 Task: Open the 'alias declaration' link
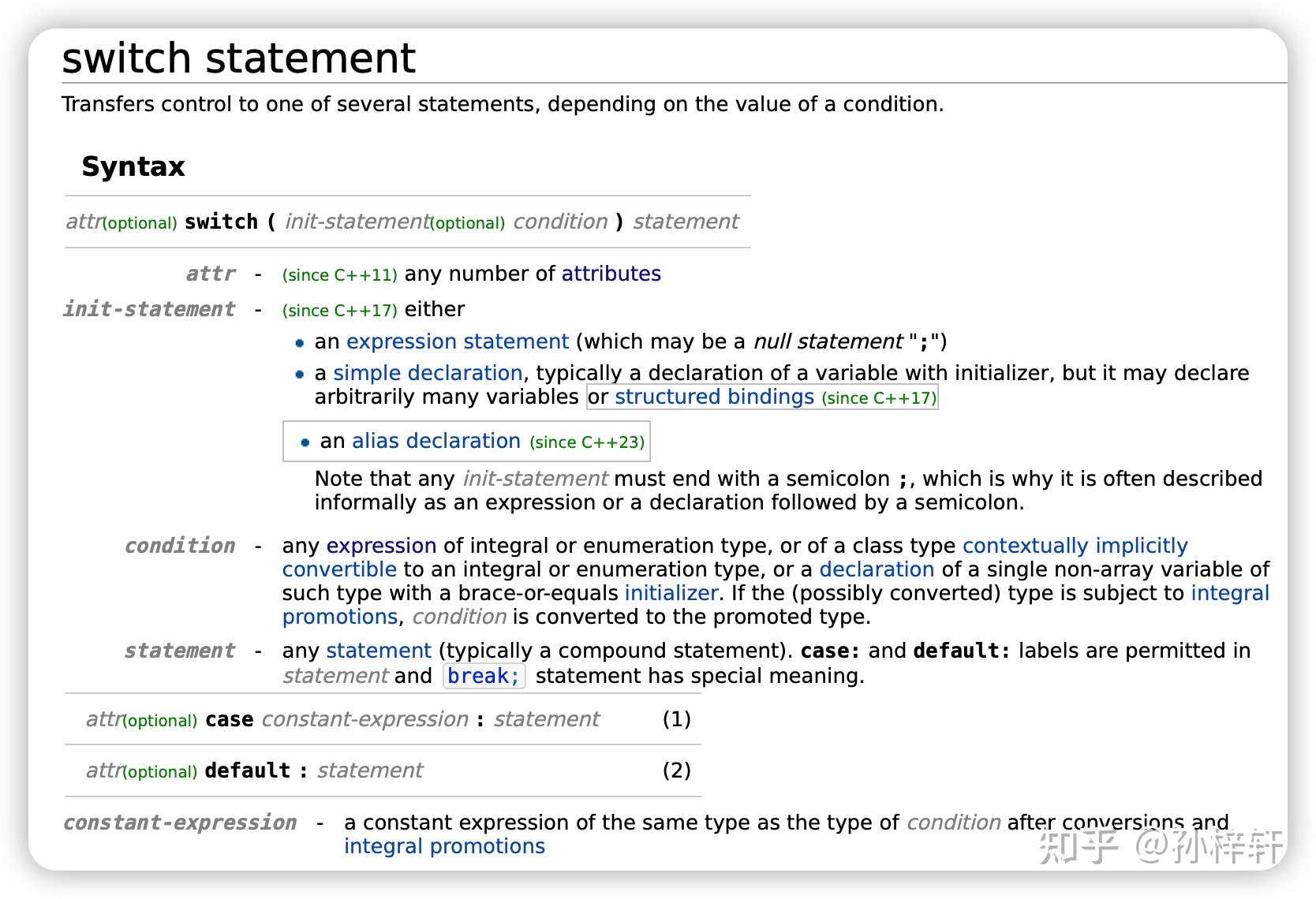coord(436,441)
